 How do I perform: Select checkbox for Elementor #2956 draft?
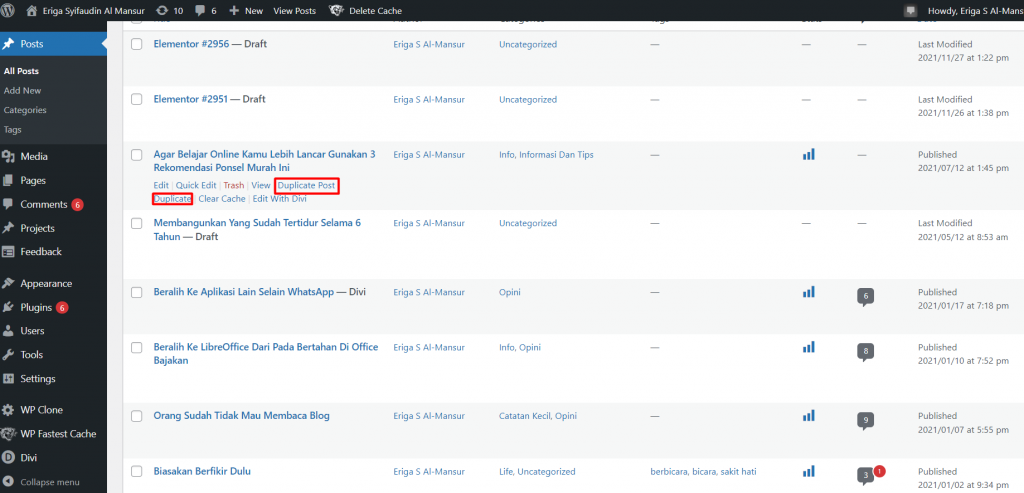(137, 45)
